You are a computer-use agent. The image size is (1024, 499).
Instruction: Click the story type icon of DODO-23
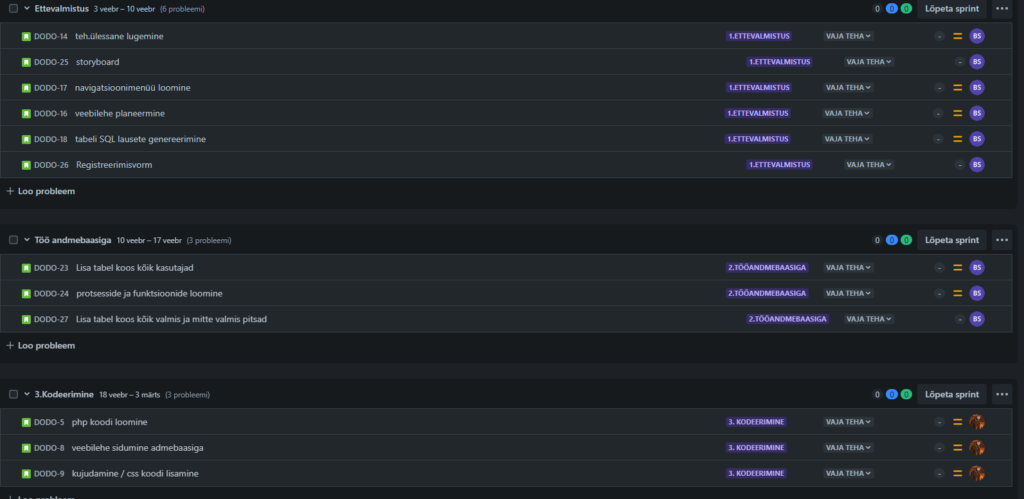pos(26,268)
